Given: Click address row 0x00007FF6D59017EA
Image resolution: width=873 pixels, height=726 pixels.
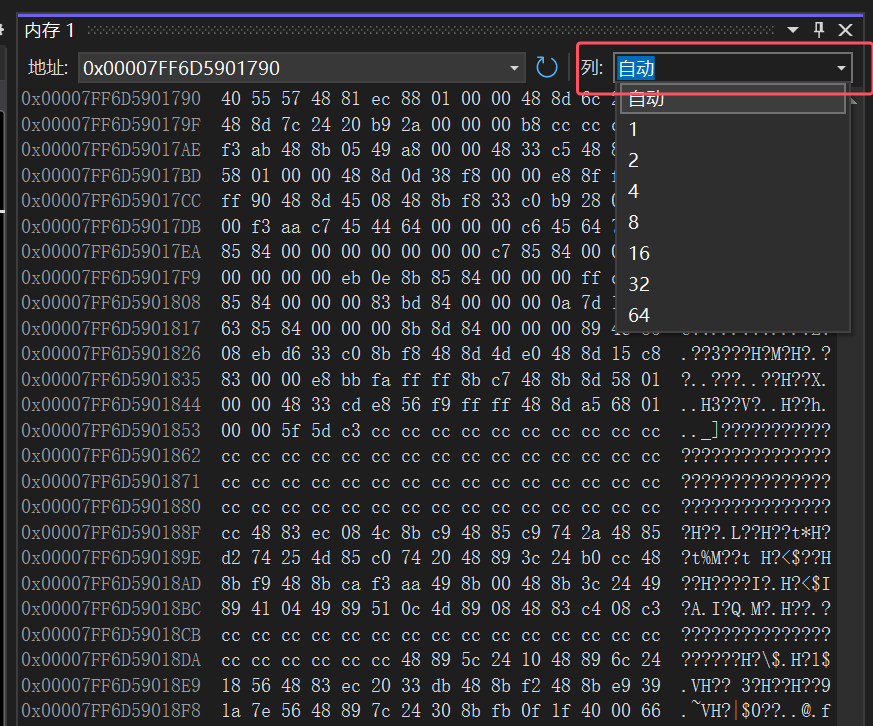Looking at the screenshot, I should pos(111,252).
